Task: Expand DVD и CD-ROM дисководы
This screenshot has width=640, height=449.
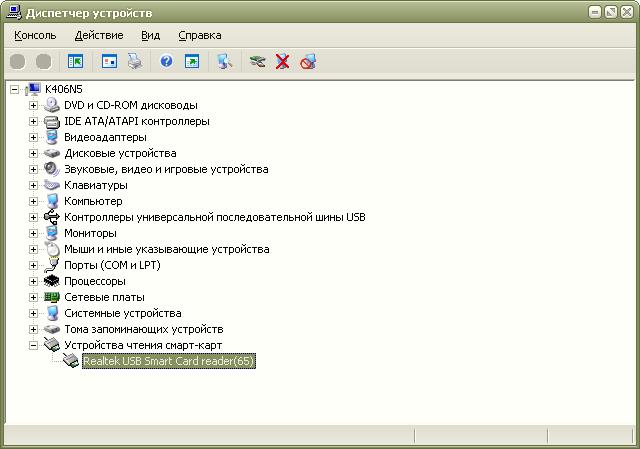Action: [x=33, y=105]
